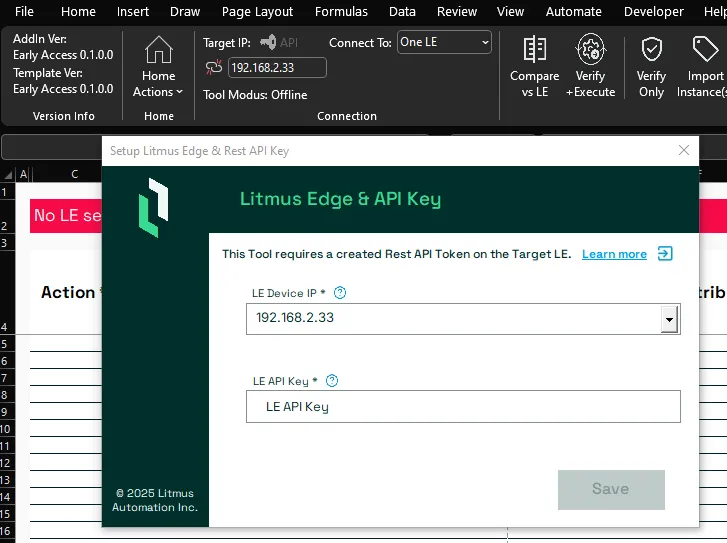
Task: Click the Import Instance(s) tag icon
Action: click(x=705, y=49)
